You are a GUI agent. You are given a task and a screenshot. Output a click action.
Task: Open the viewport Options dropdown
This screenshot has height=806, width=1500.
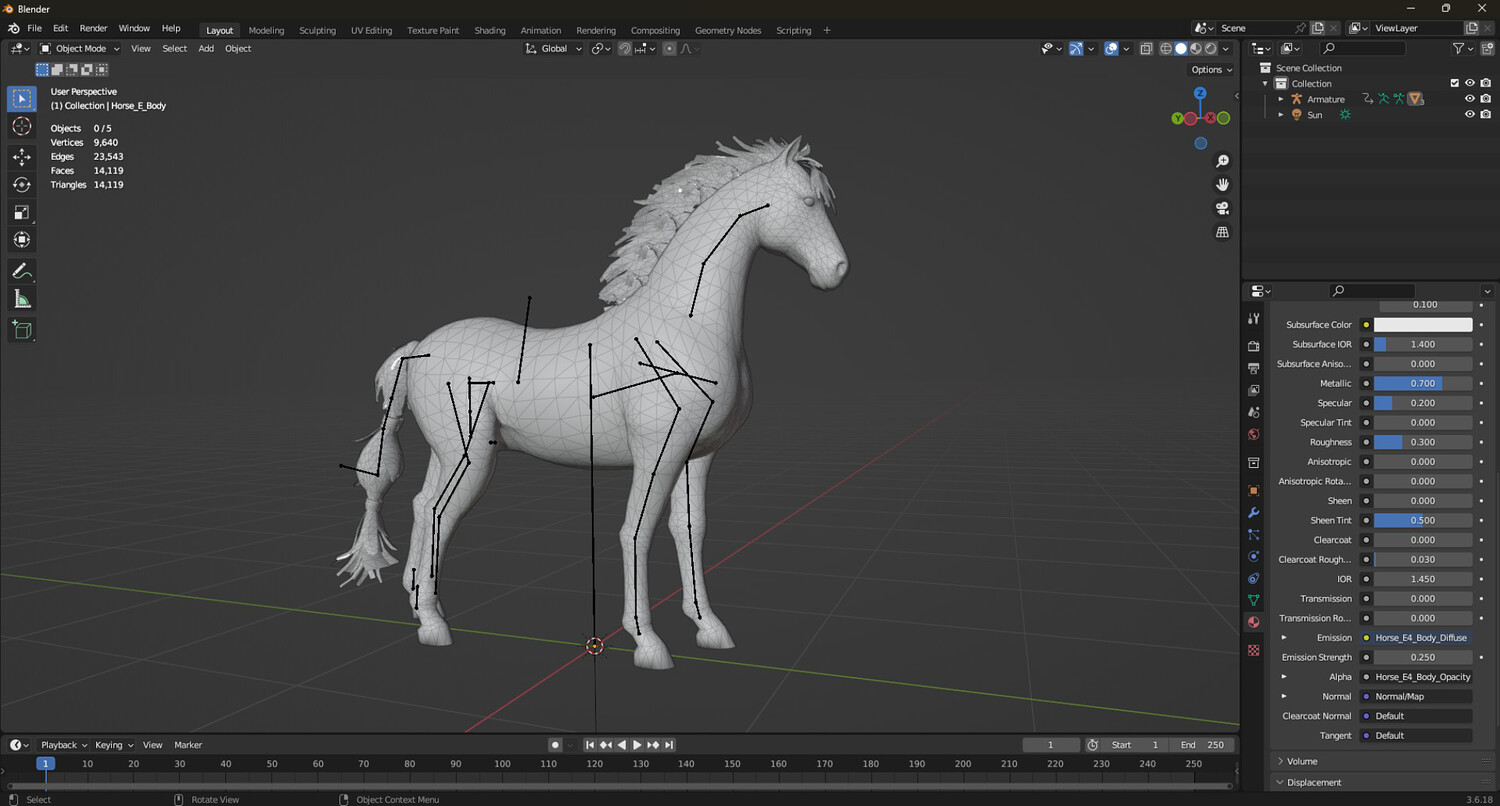coord(1210,70)
